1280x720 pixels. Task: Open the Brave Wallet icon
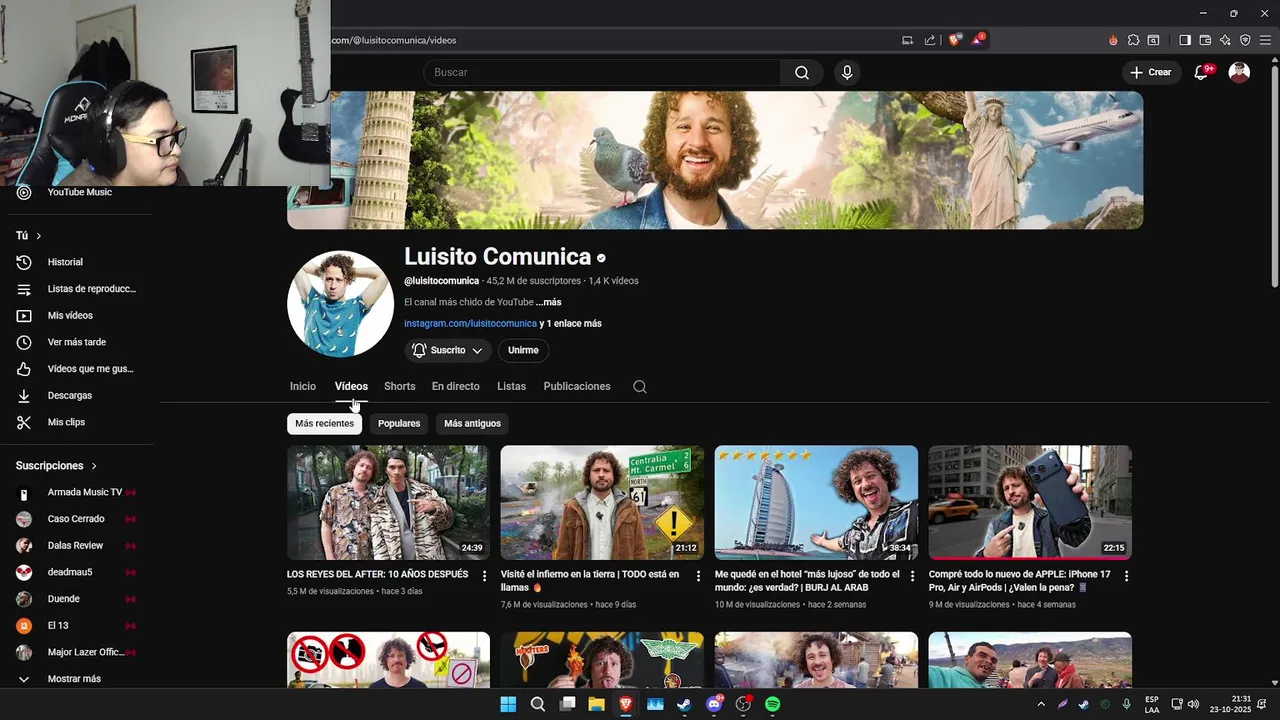click(1205, 40)
